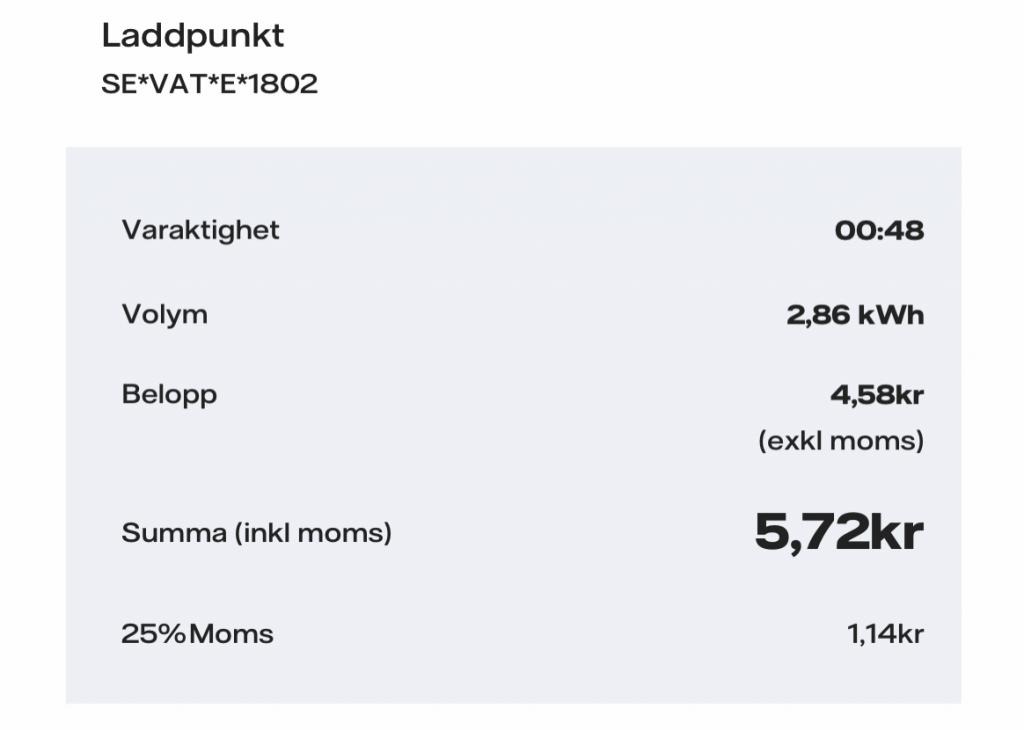Click the Laddpunkt heading
The height and width of the screenshot is (731, 1024).
click(193, 36)
